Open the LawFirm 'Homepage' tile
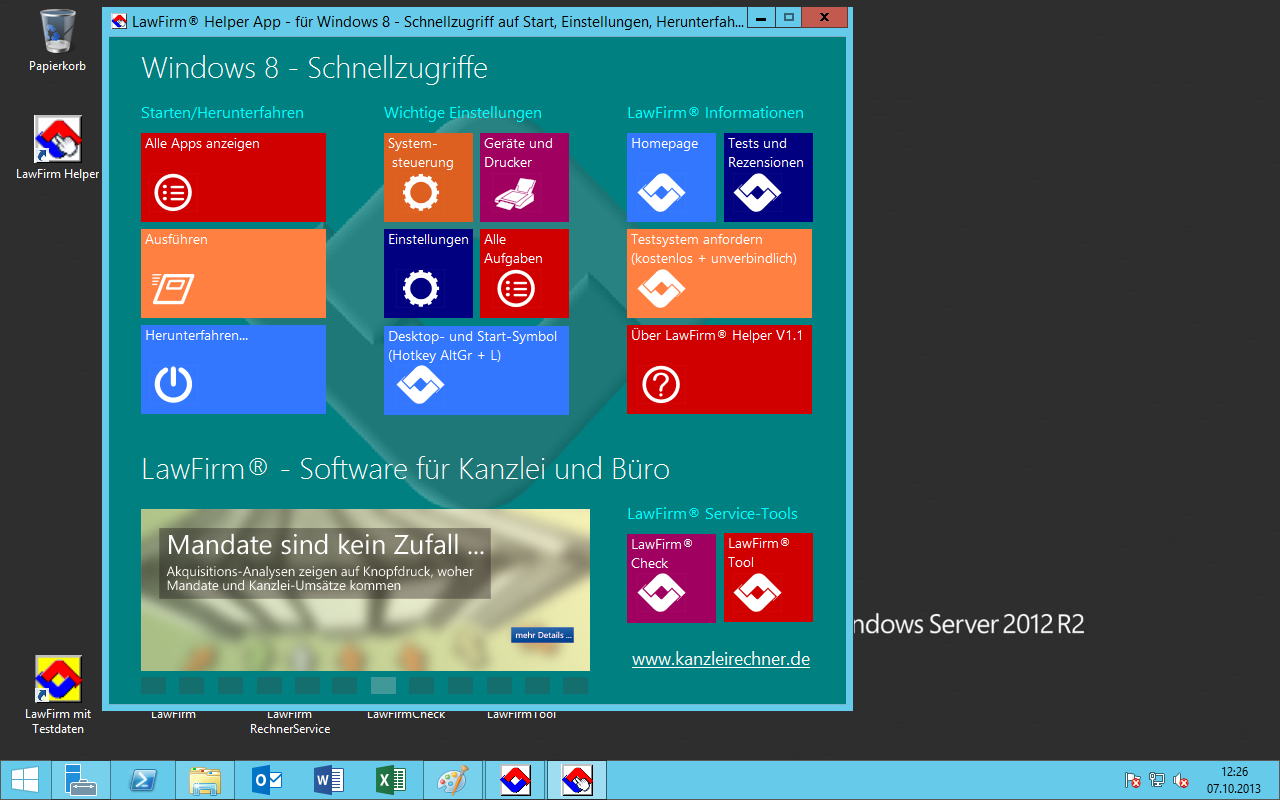 [x=671, y=177]
